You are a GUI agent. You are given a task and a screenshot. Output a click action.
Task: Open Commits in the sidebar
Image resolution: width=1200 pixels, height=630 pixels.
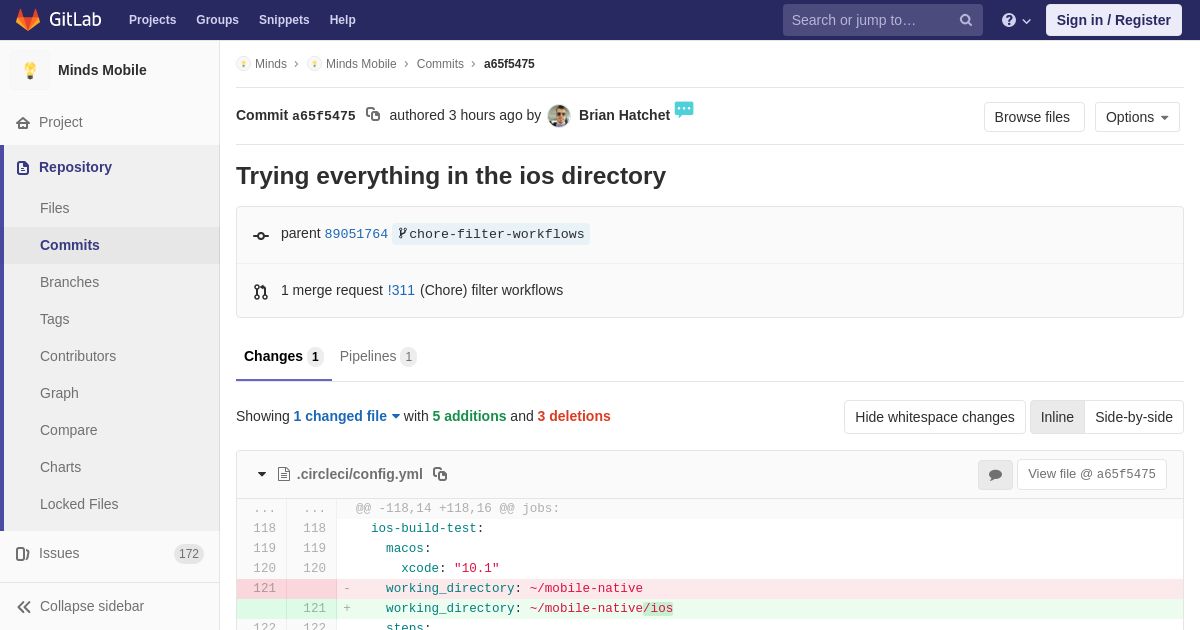tap(70, 245)
